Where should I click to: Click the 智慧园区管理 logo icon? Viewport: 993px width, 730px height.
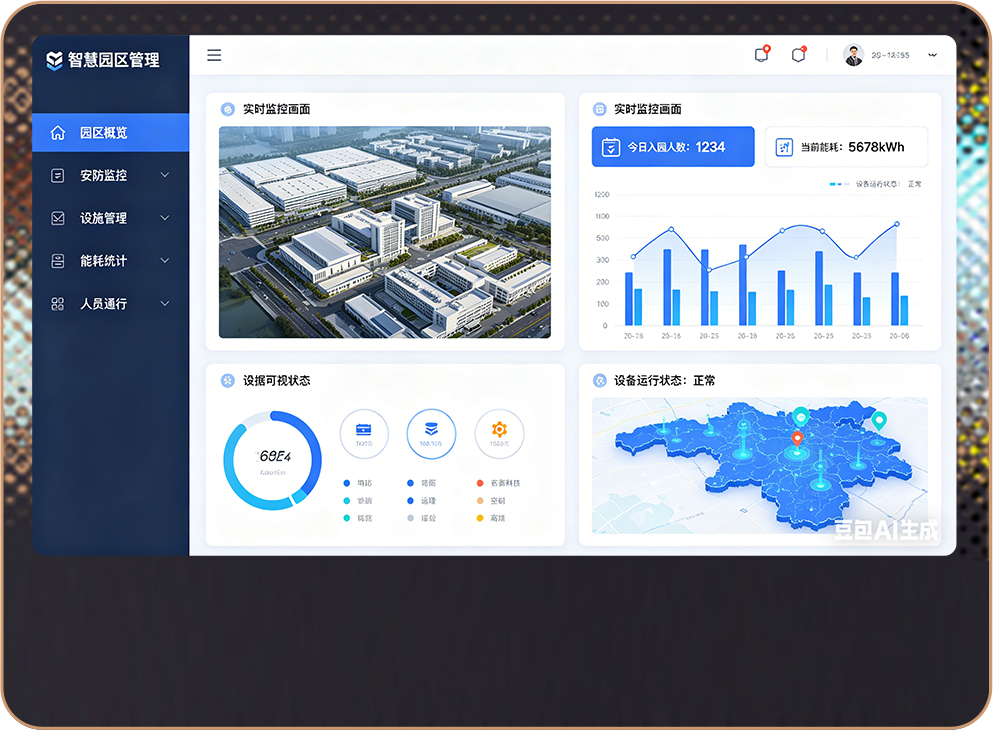tap(54, 60)
